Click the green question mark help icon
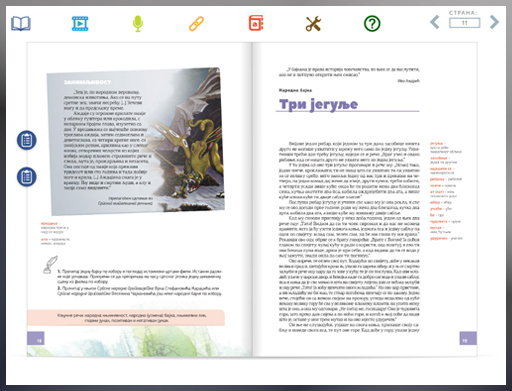The image size is (512, 391). tap(372, 24)
